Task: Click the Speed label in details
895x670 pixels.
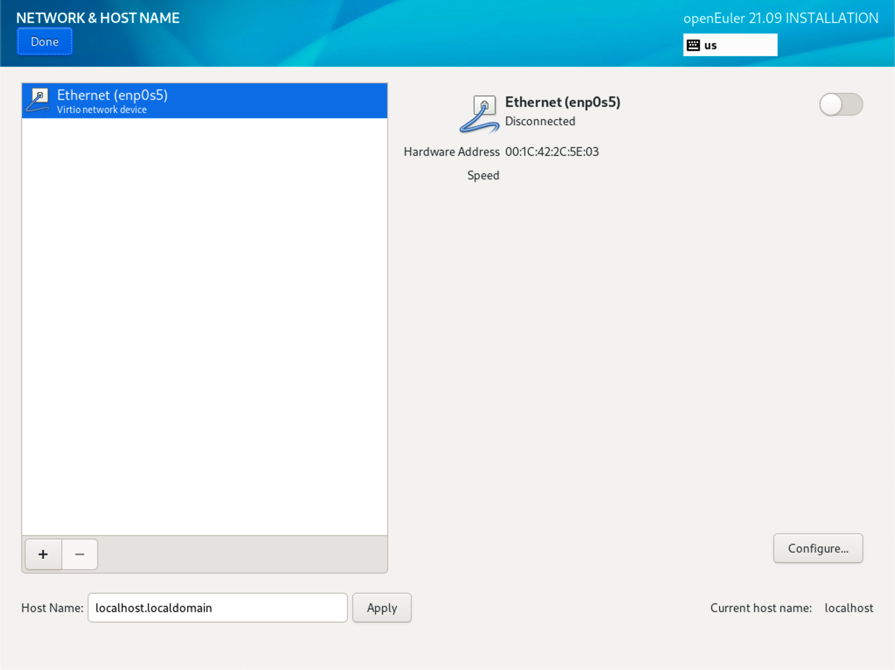Action: coord(483,175)
